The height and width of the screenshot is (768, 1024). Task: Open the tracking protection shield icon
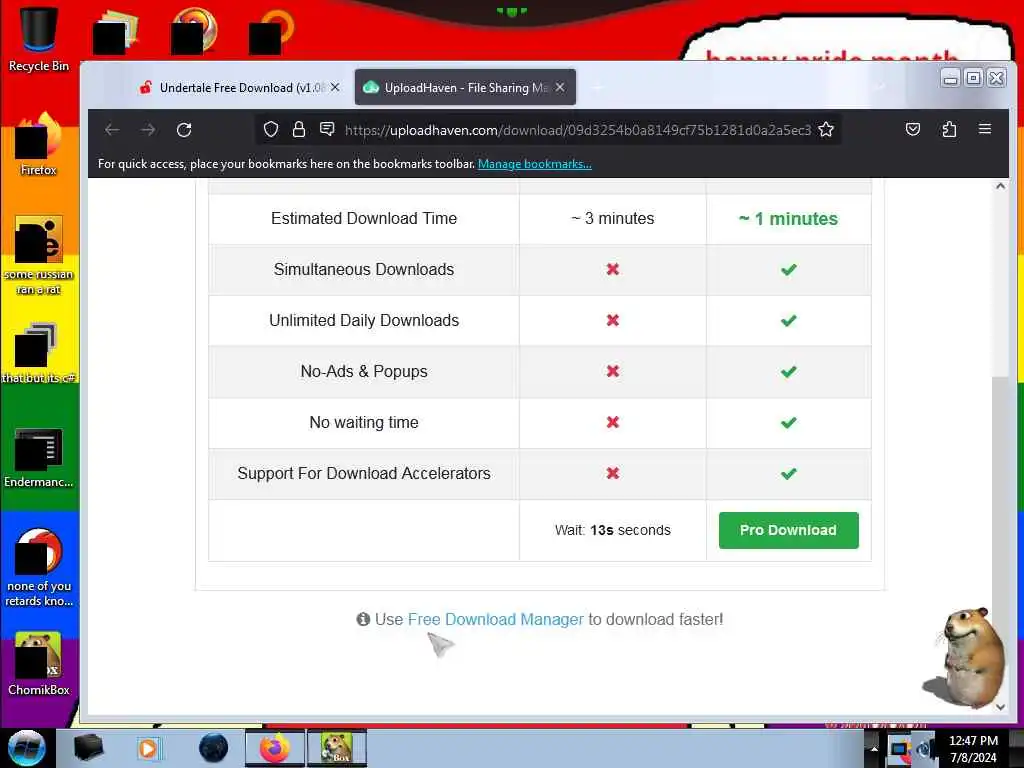click(270, 130)
